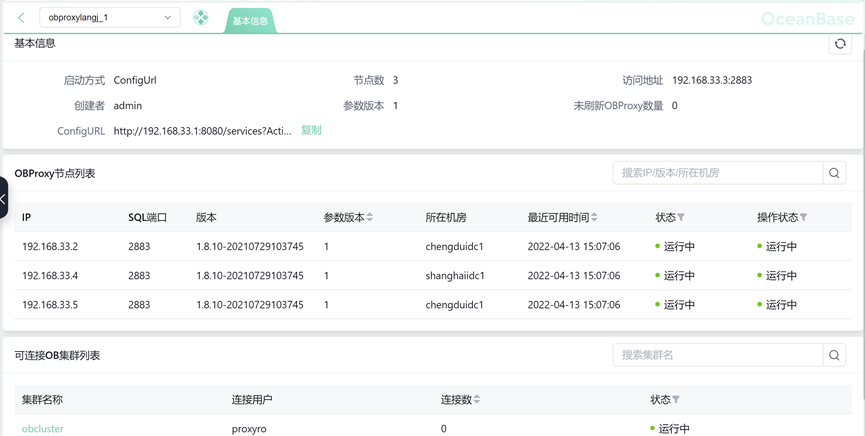The image size is (865, 436).
Task: Click the 可连接OB集群列表 section title
Action: pos(57,355)
